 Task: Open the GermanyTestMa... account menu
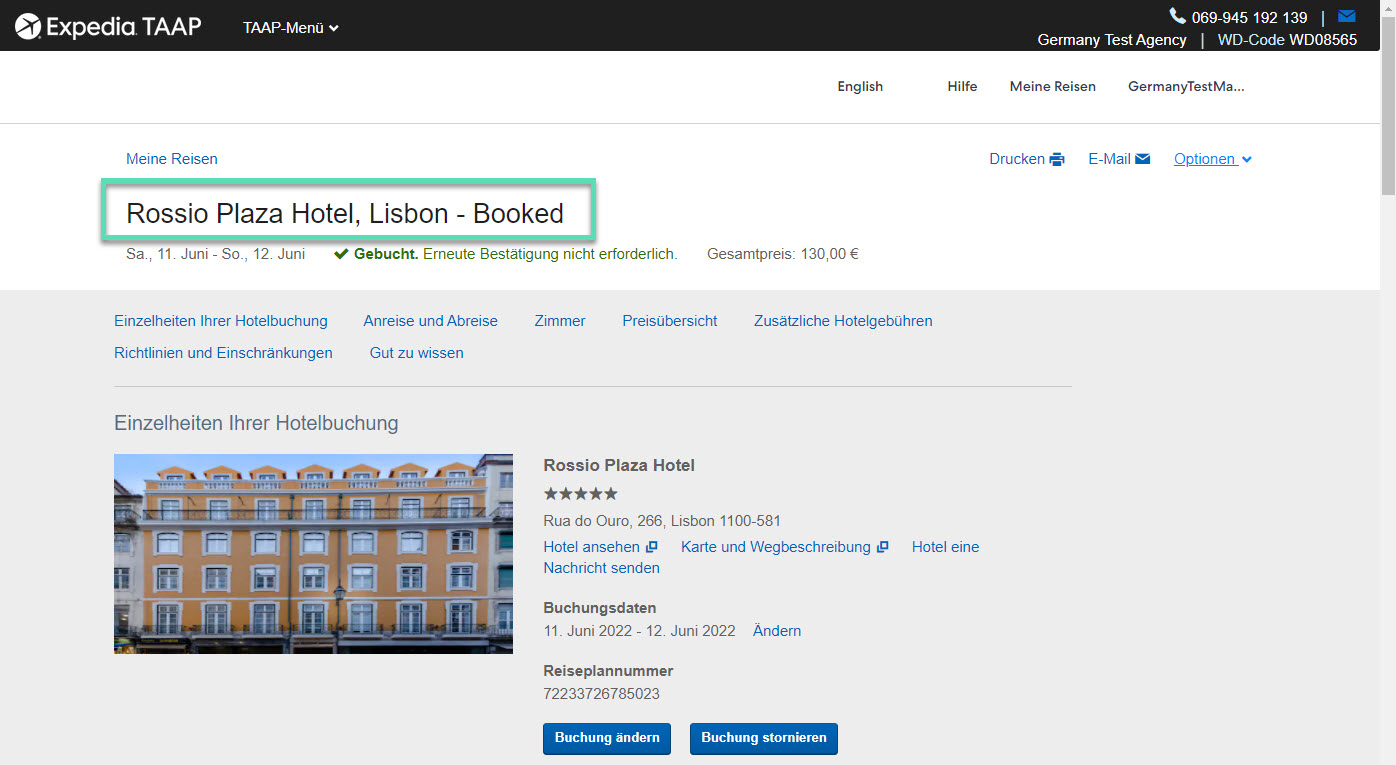tap(1186, 86)
